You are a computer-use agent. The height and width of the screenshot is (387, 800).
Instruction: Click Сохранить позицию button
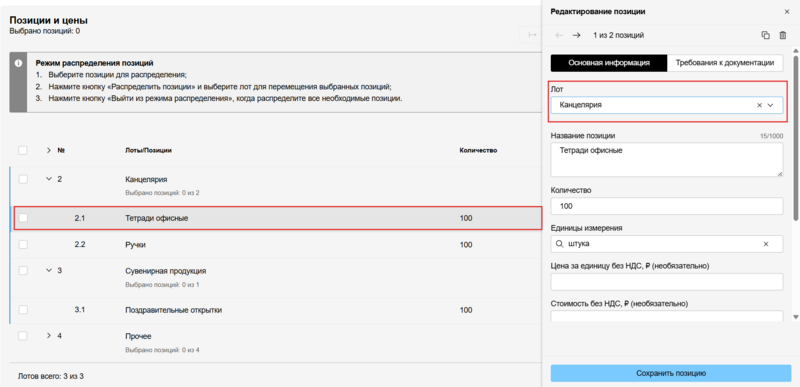coord(671,373)
